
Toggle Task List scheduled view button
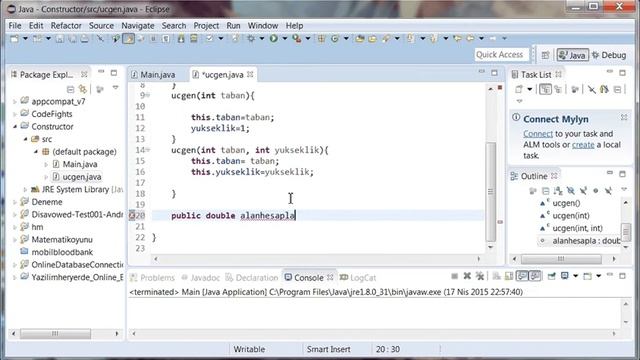click(558, 89)
